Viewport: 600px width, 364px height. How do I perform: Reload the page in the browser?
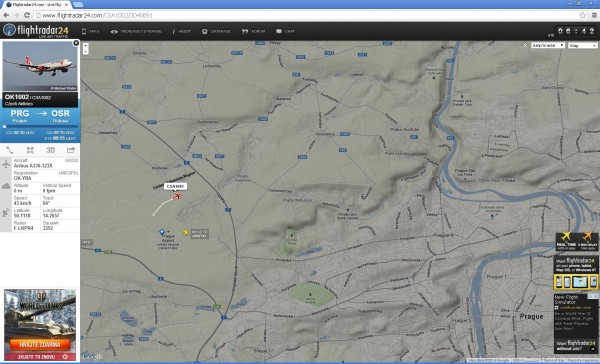click(26, 15)
